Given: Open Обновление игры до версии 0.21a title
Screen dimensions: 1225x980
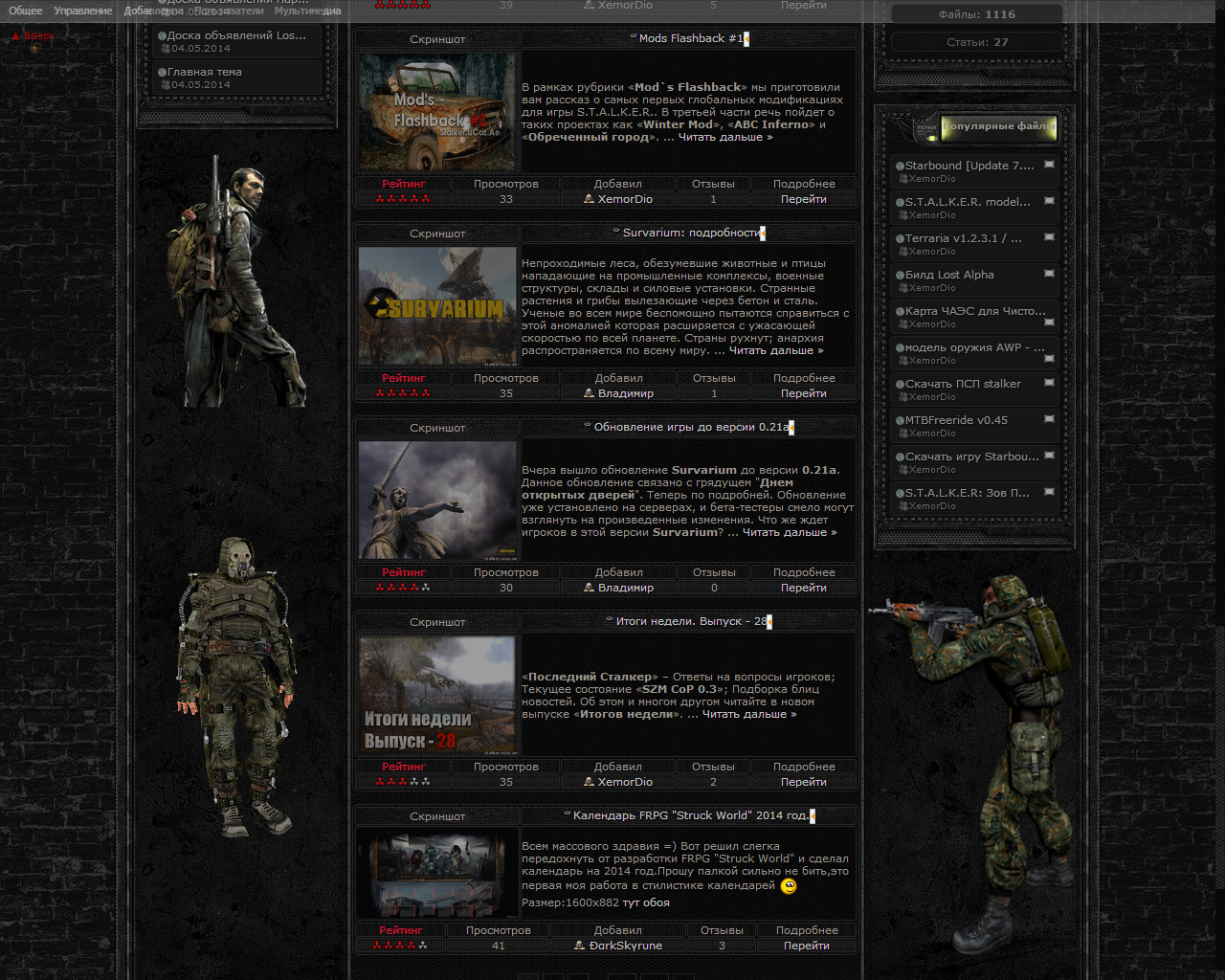Looking at the screenshot, I should [691, 427].
